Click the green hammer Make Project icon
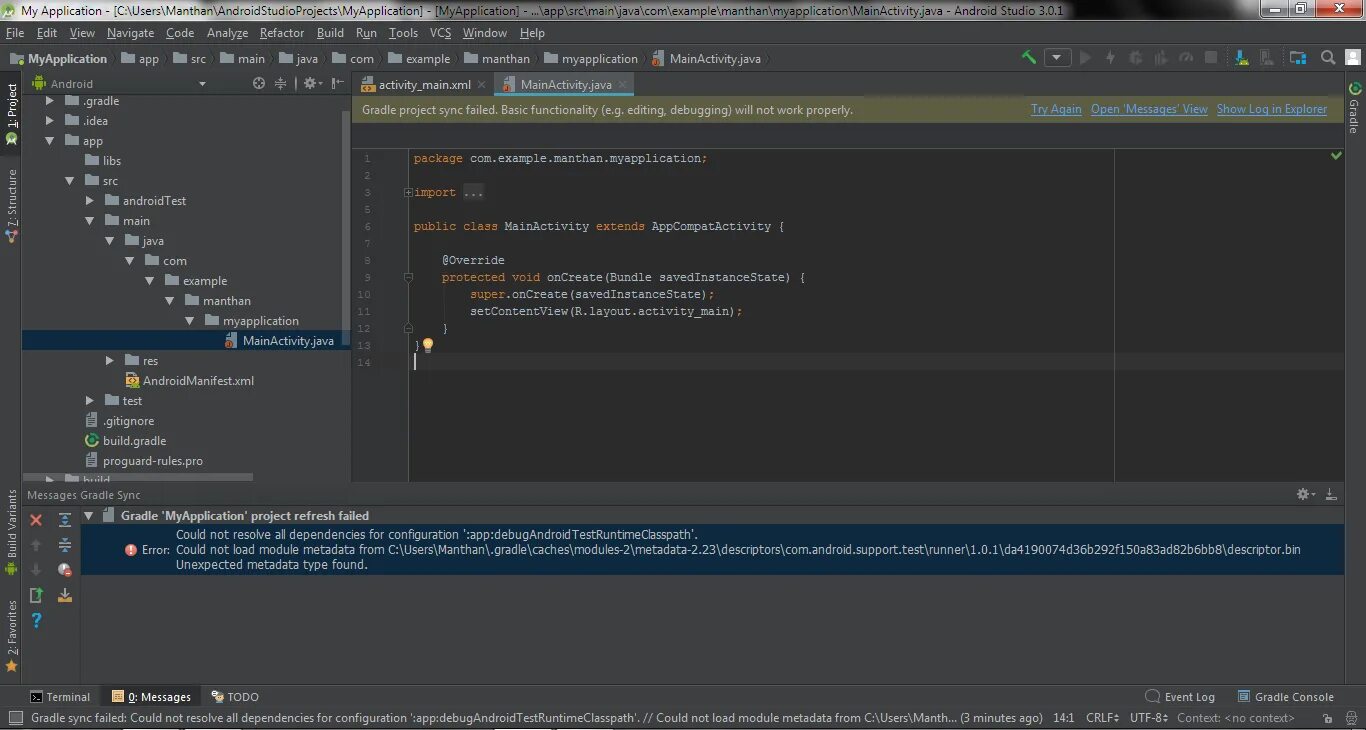 point(1028,58)
